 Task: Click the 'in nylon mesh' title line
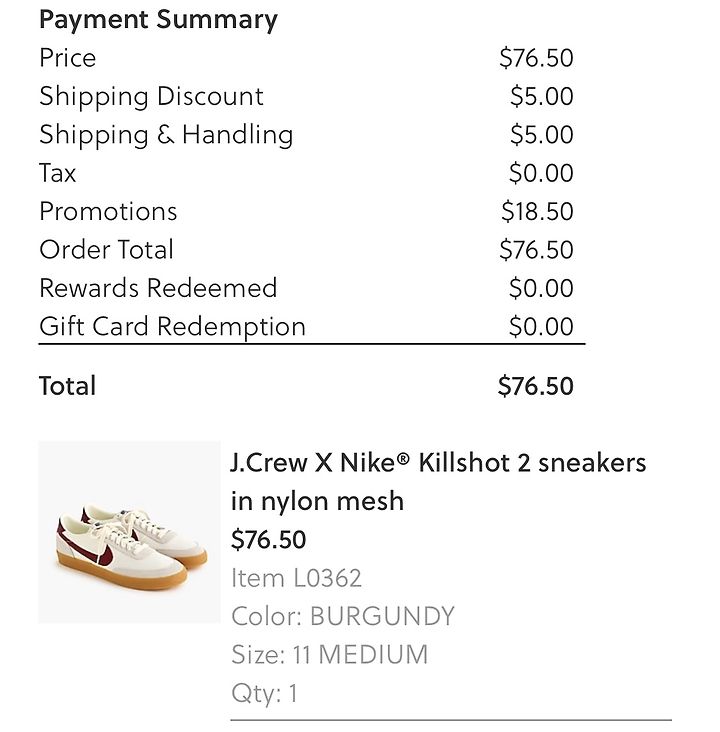tap(318, 501)
